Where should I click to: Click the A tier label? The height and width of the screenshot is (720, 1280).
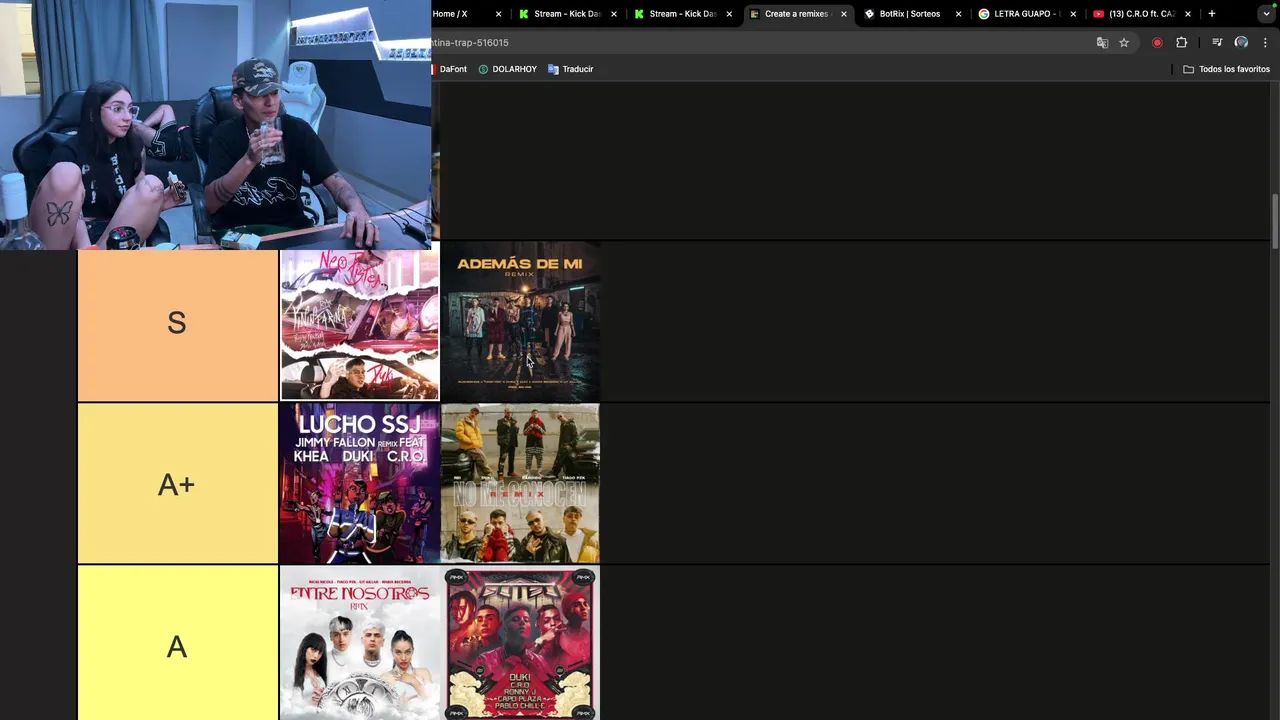click(x=177, y=647)
